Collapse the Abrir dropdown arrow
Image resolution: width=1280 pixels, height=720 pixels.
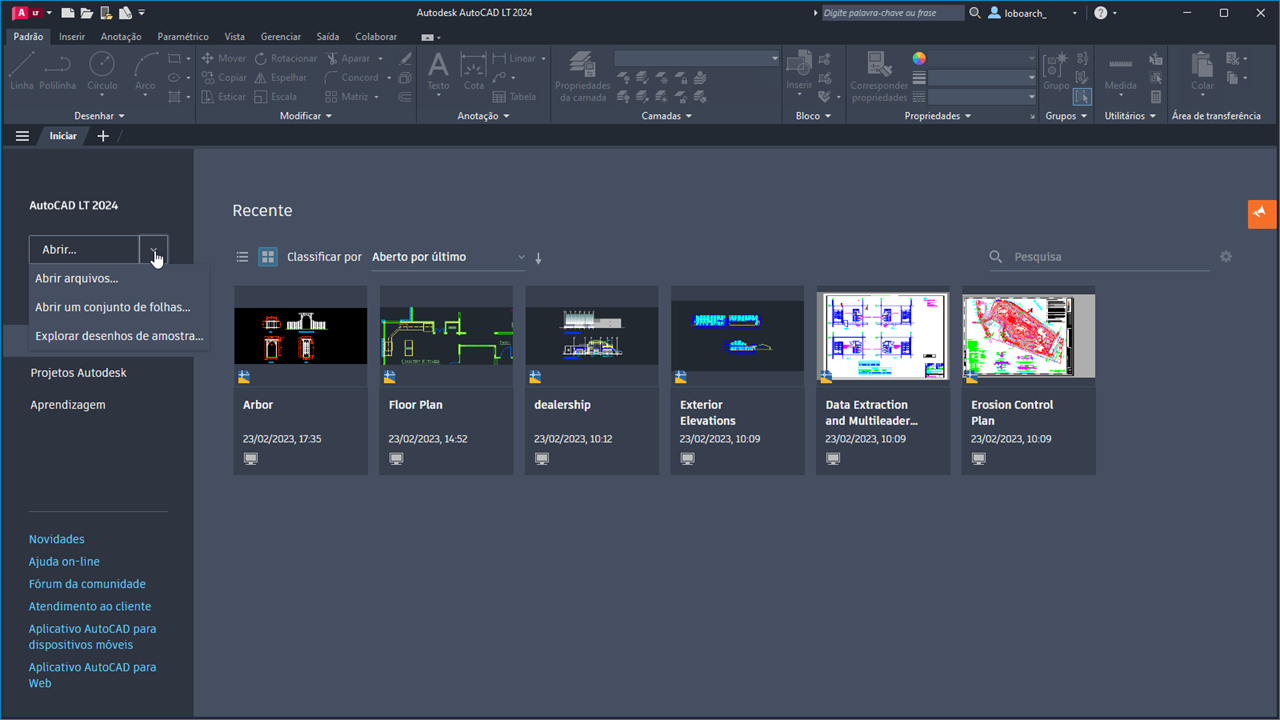[154, 250]
